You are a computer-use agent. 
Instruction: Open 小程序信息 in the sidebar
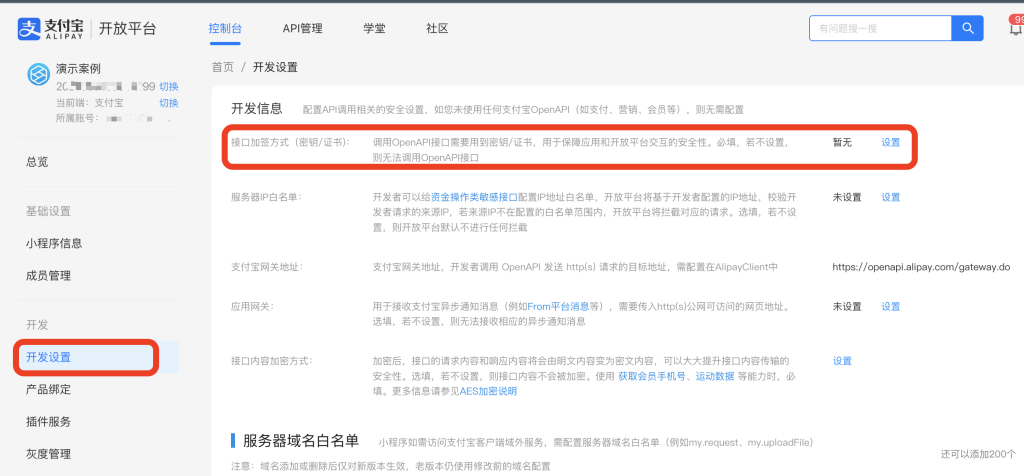(x=54, y=243)
